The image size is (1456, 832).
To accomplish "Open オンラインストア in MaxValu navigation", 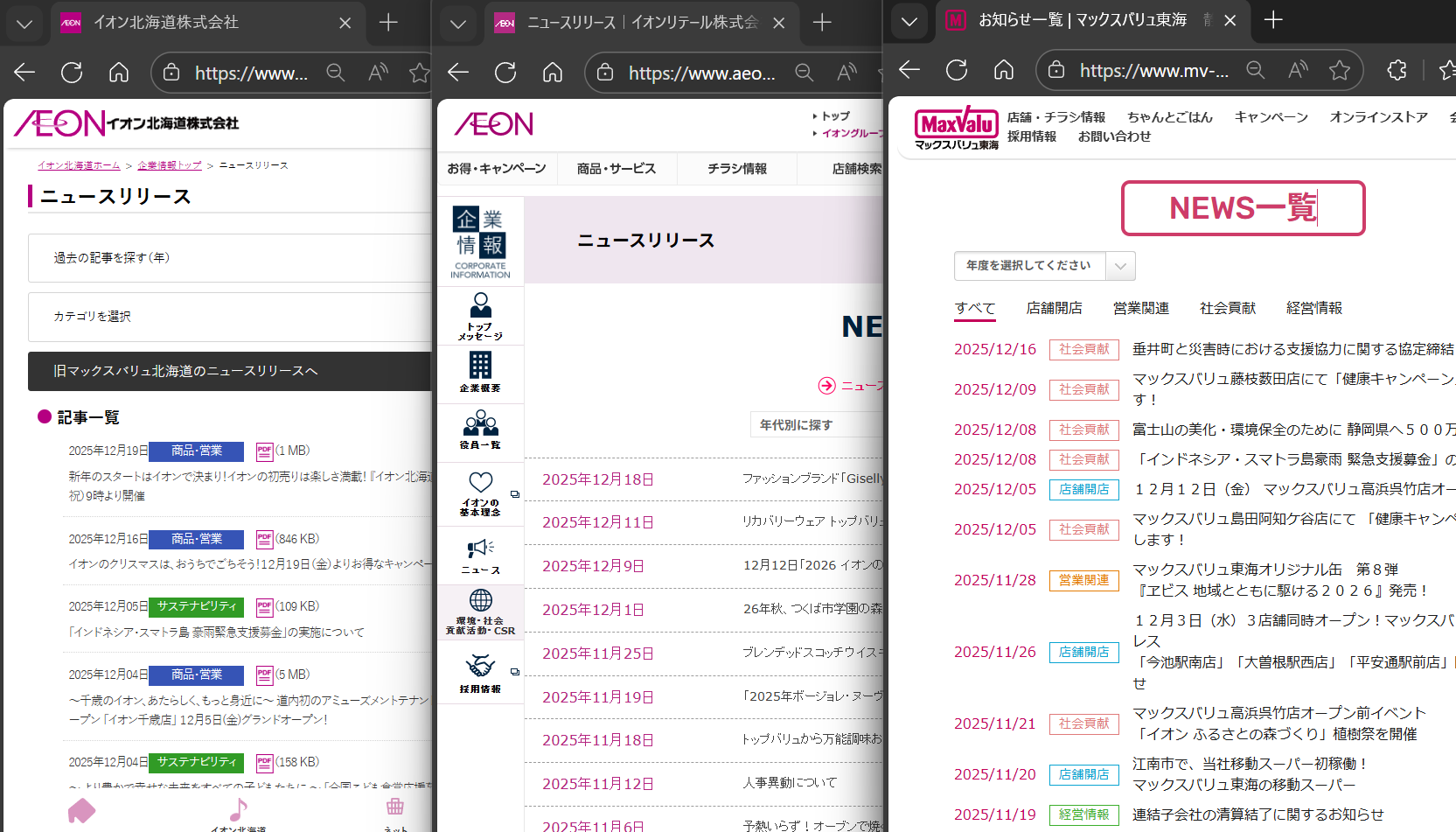I will pyautogui.click(x=1378, y=117).
